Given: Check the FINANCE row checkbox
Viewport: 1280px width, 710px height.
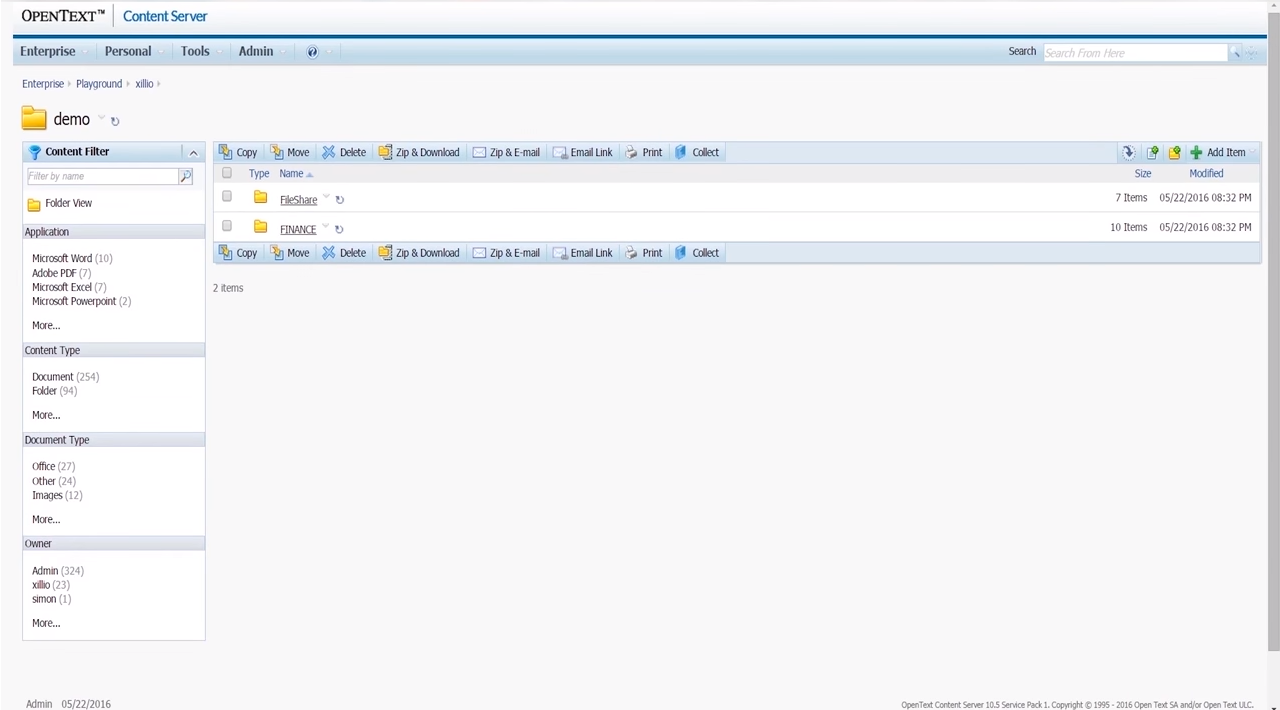Looking at the screenshot, I should [226, 227].
